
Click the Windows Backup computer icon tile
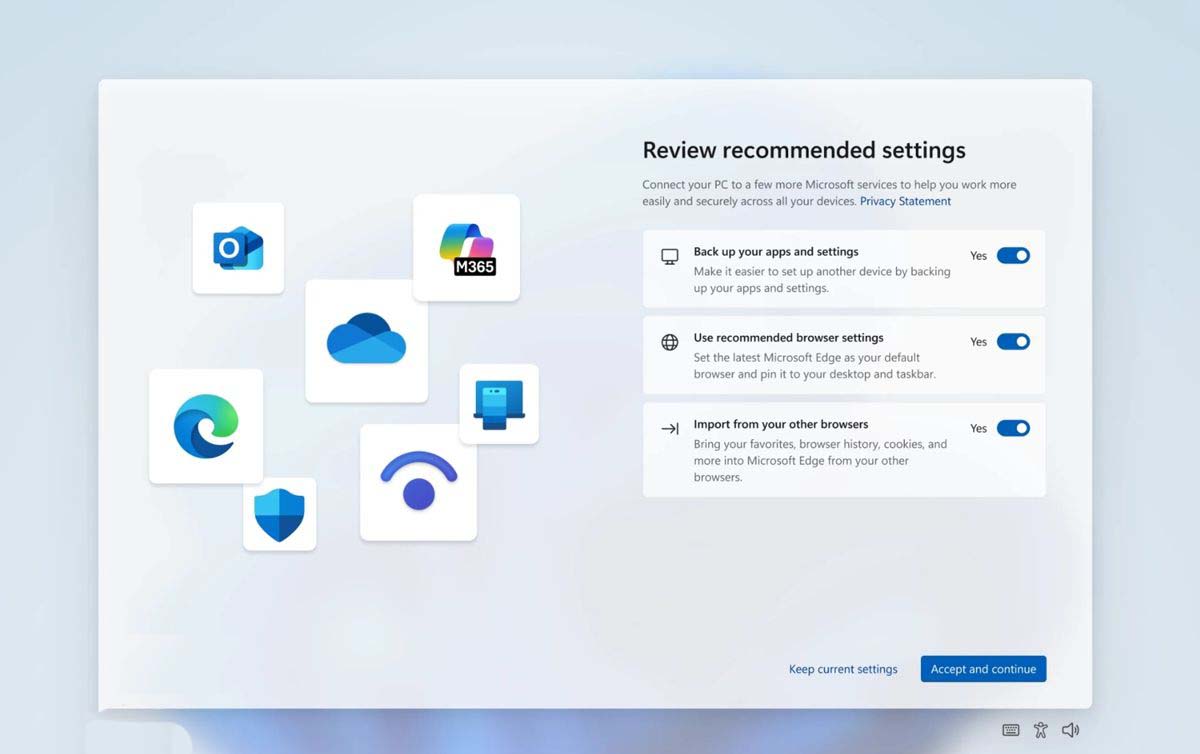coord(499,404)
